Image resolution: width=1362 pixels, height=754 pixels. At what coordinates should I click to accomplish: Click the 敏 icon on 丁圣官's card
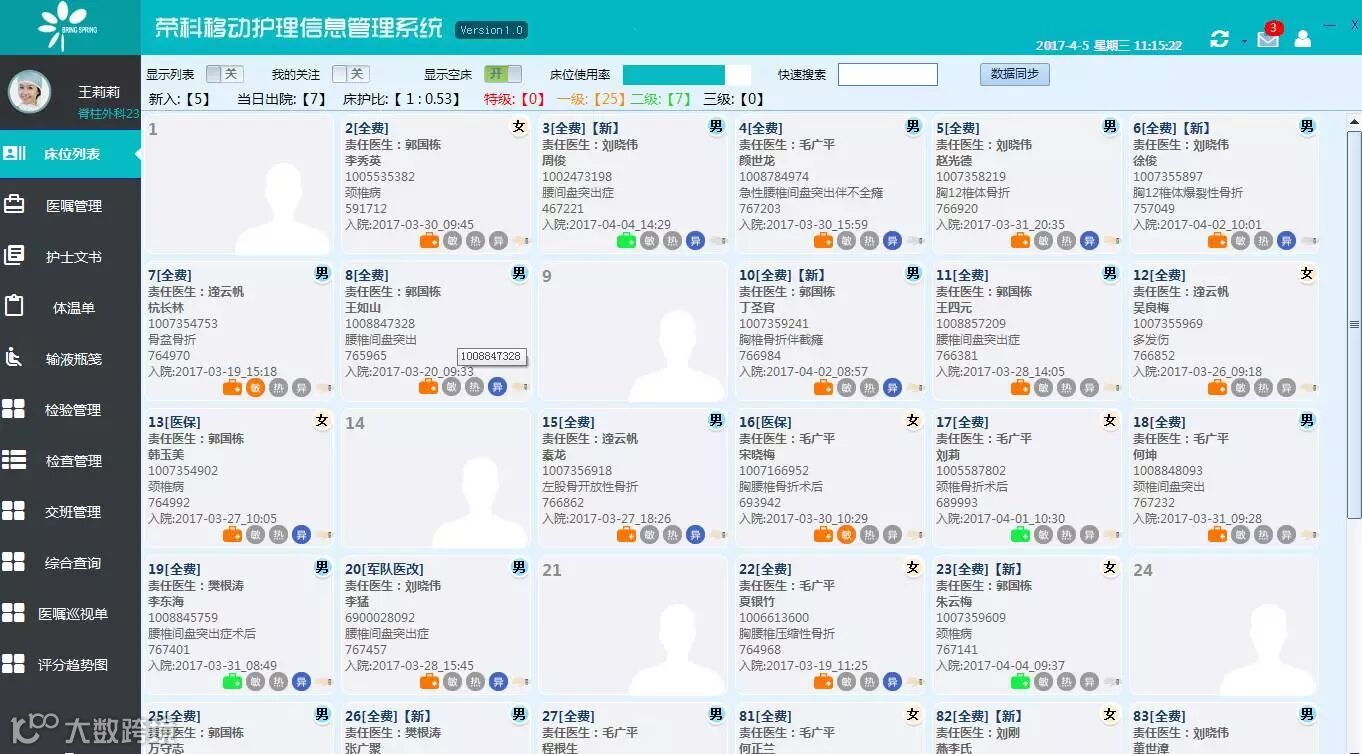[846, 387]
